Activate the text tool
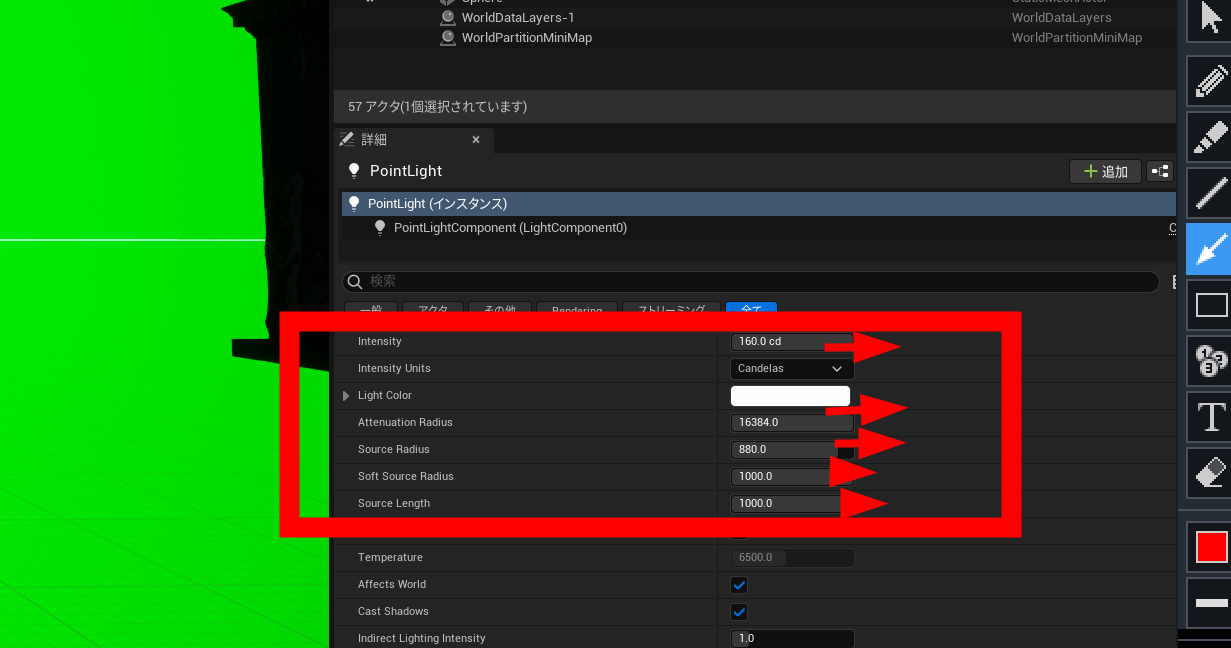1231x648 pixels. [1211, 416]
